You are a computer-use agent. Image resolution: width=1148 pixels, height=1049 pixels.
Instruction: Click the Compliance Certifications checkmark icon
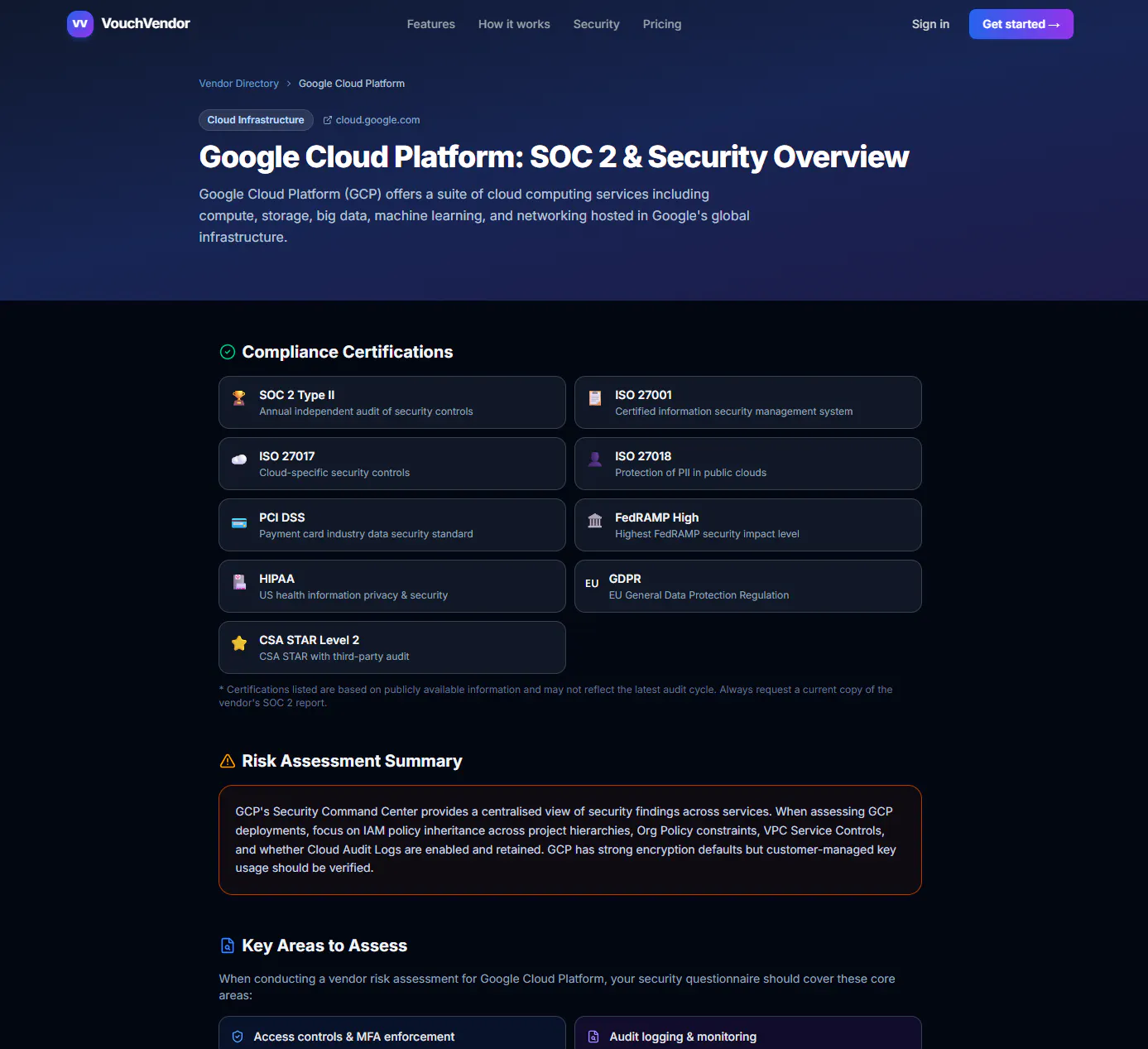[x=228, y=352]
